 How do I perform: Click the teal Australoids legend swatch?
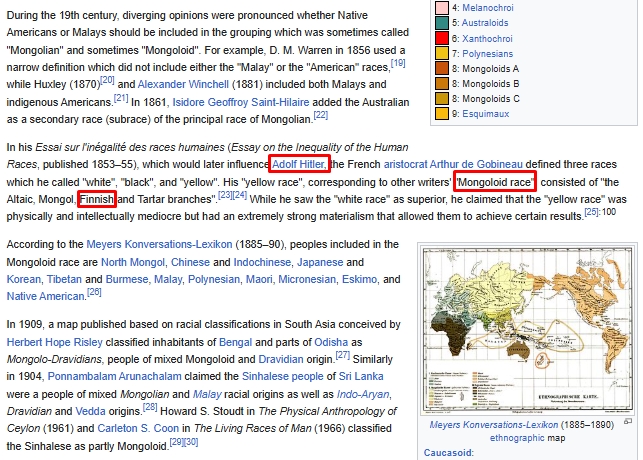point(442,23)
